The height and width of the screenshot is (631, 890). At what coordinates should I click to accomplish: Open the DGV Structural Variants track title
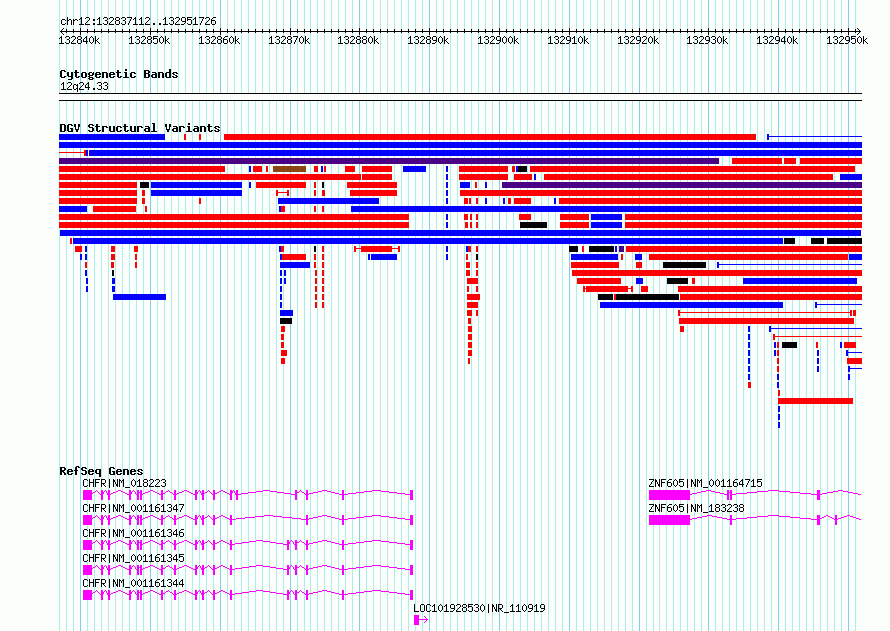[140, 128]
